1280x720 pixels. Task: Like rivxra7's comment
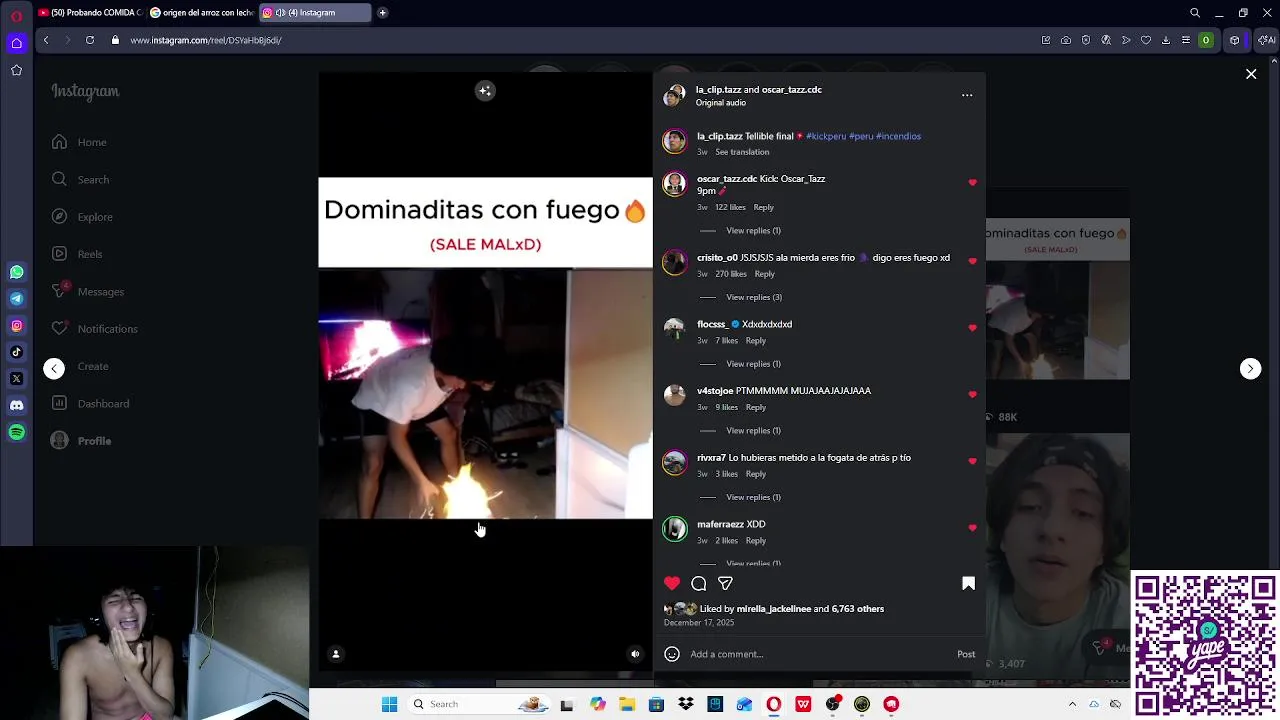click(x=972, y=461)
